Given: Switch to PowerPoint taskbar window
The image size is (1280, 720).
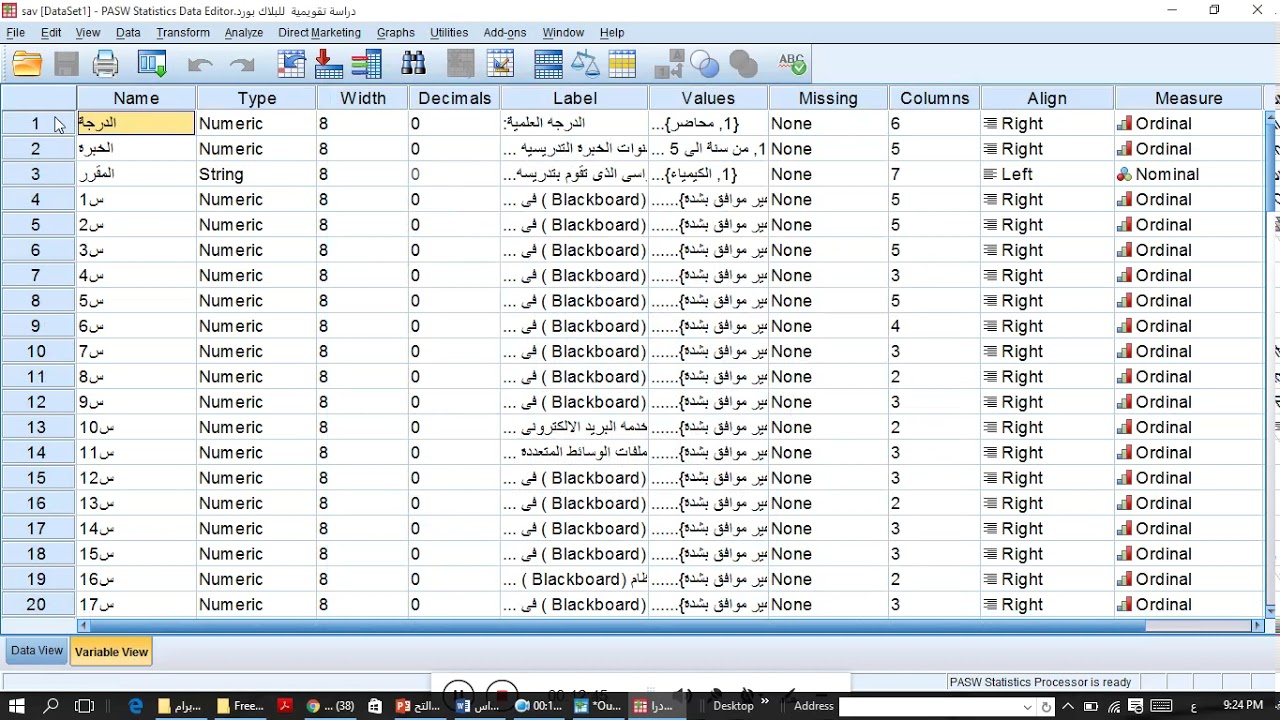Looking at the screenshot, I should 418,706.
